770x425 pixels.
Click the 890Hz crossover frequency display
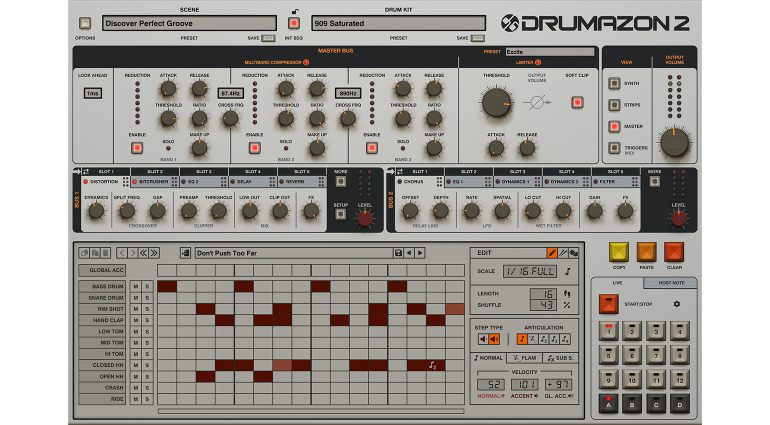click(348, 93)
